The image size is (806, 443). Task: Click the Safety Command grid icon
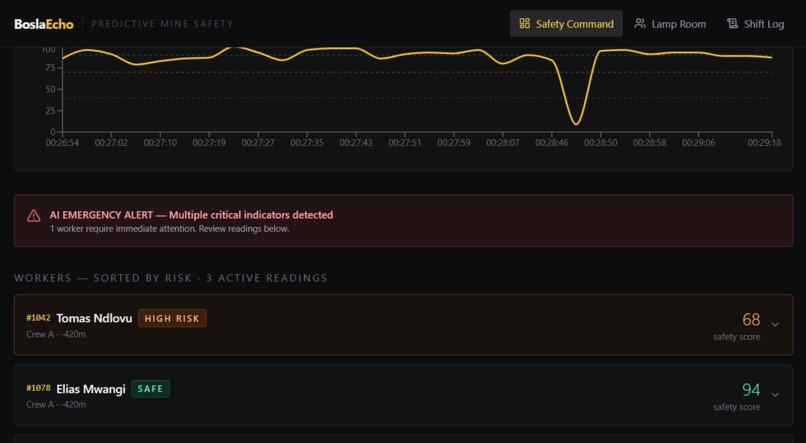pyautogui.click(x=524, y=24)
